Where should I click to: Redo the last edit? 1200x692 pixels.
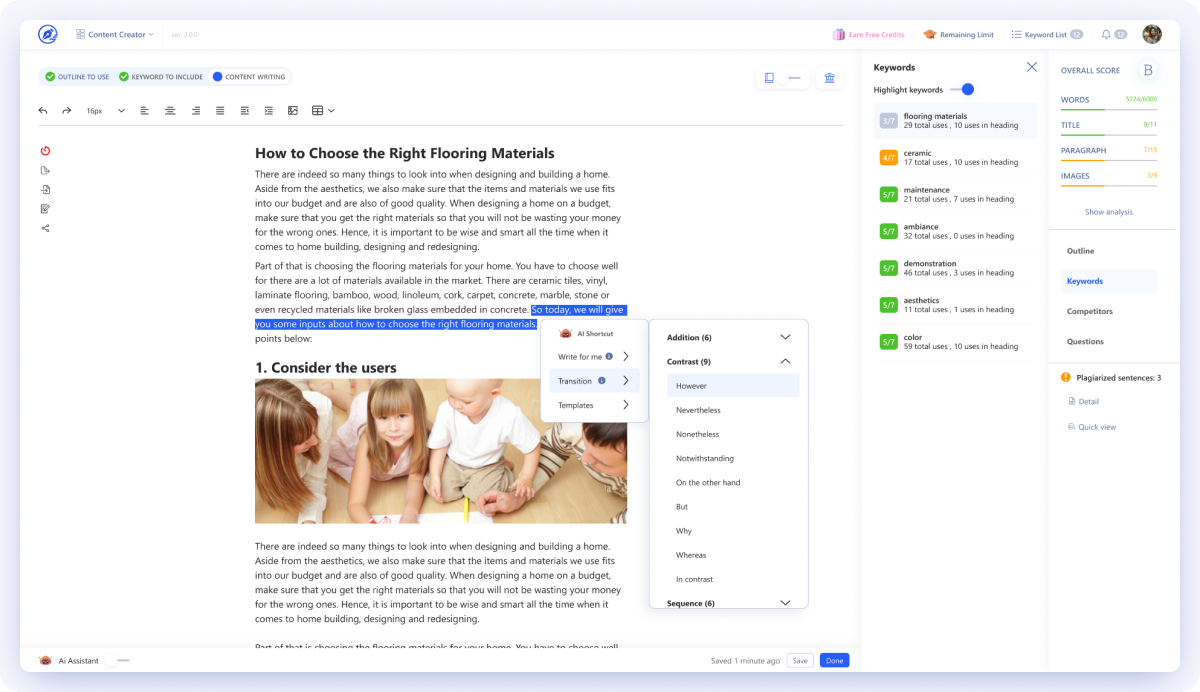tap(67, 111)
